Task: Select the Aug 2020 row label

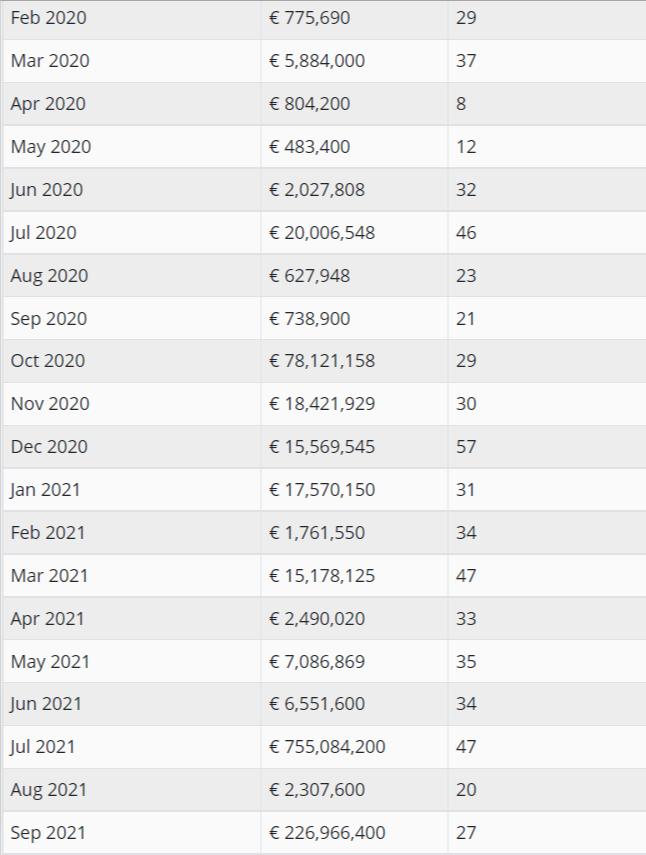Action: [x=49, y=276]
